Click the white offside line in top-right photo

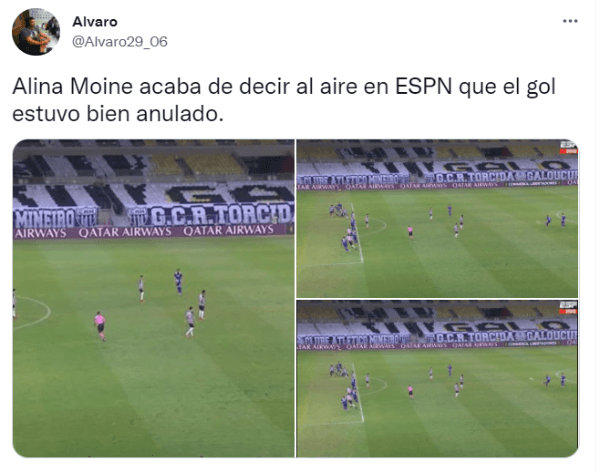357,233
